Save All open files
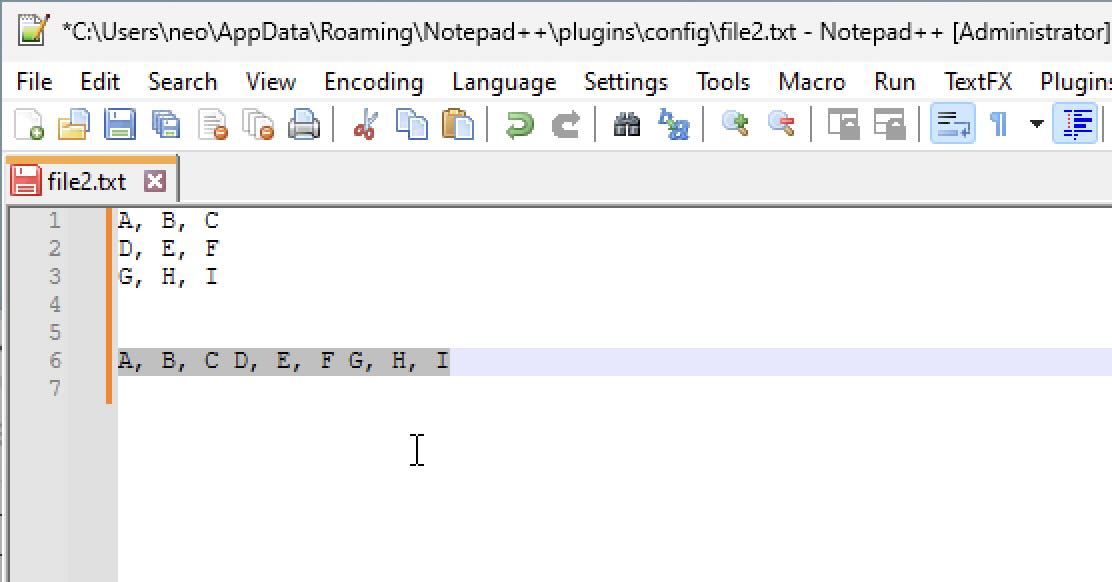This screenshot has height=582, width=1112. [x=167, y=124]
